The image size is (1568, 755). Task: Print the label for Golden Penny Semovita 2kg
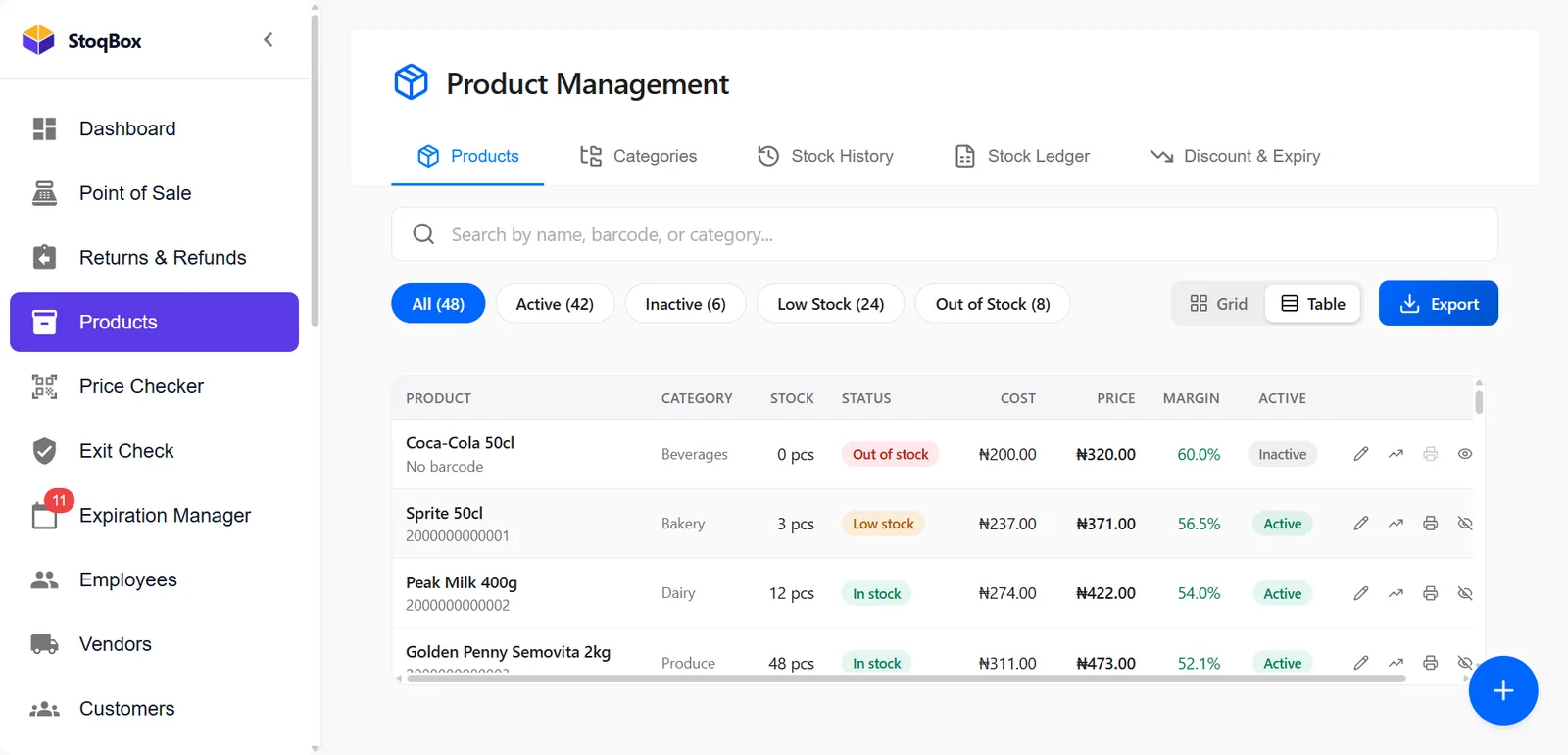[x=1431, y=663]
